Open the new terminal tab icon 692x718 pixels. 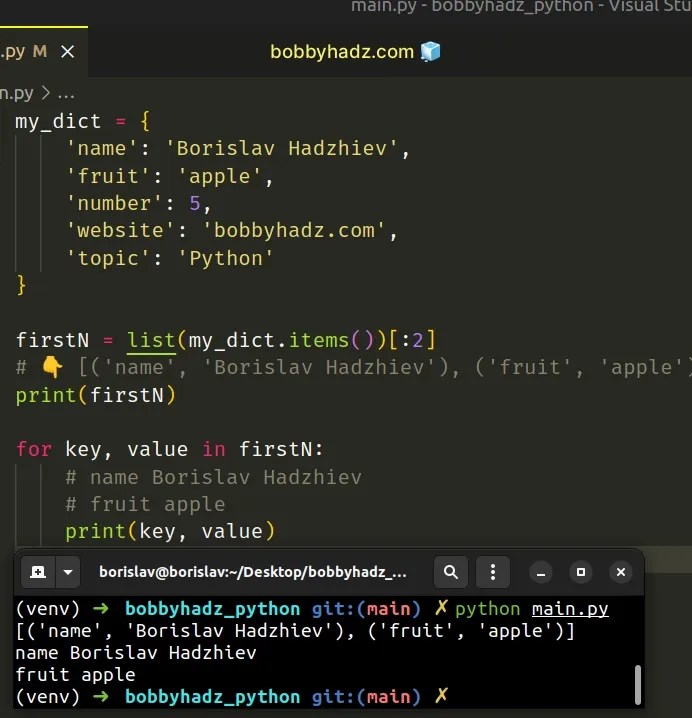[38, 572]
